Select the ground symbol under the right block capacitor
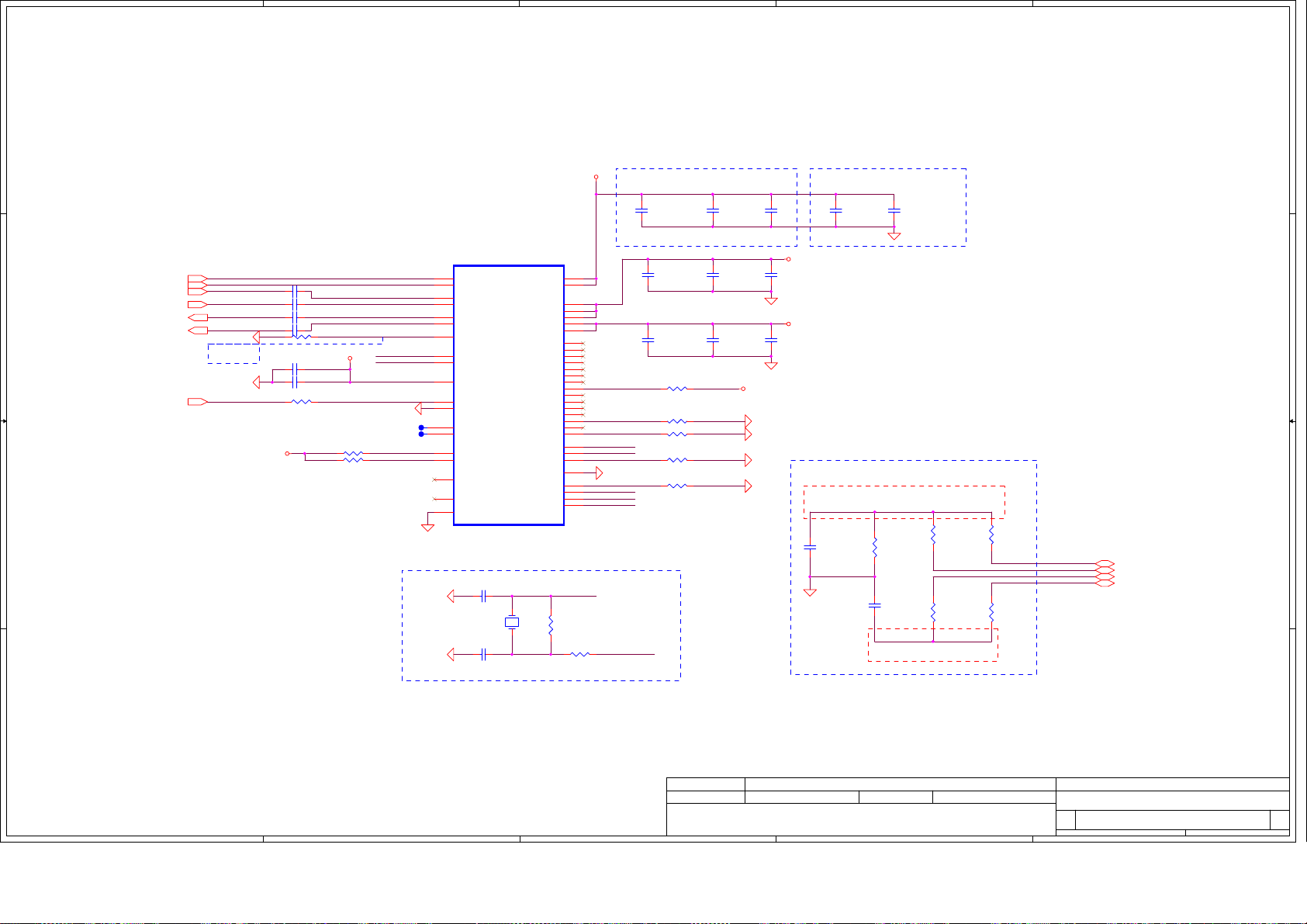This screenshot has width=1307, height=924. click(810, 592)
